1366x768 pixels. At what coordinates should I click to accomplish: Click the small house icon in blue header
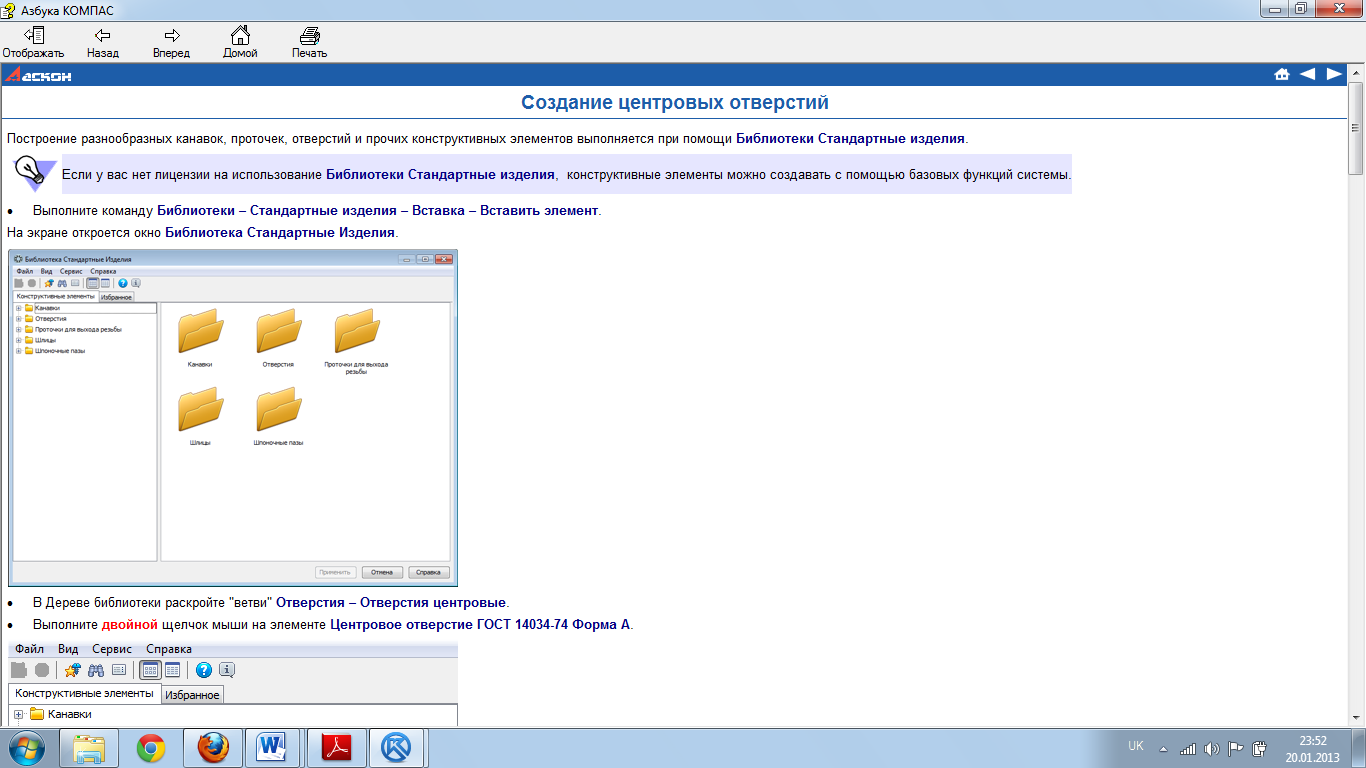coord(1282,74)
